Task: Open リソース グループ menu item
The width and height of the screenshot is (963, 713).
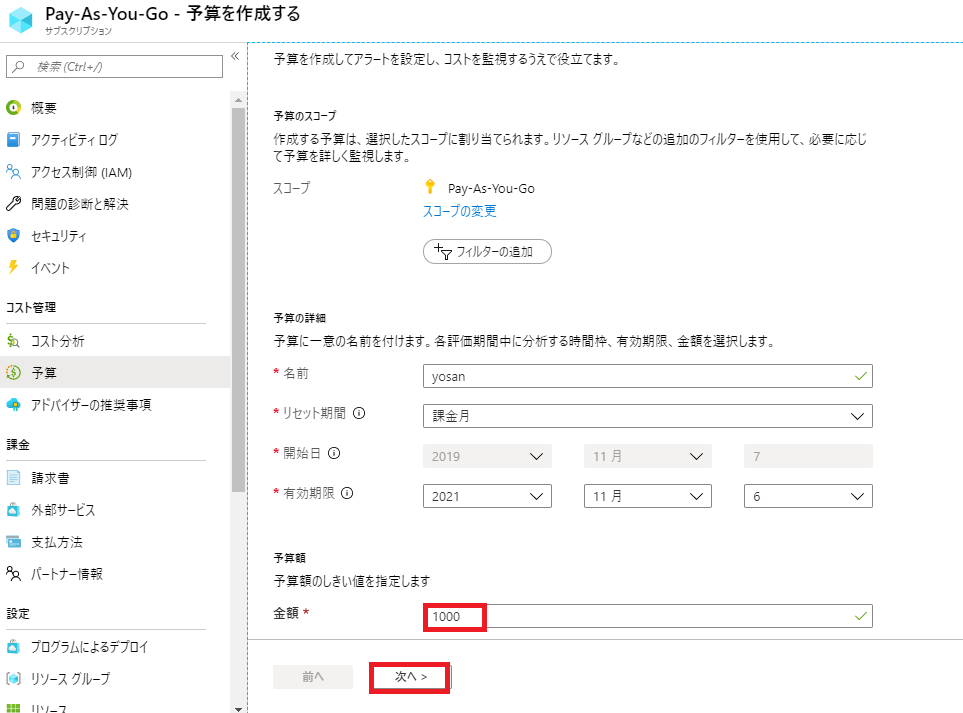Action: (x=115, y=679)
